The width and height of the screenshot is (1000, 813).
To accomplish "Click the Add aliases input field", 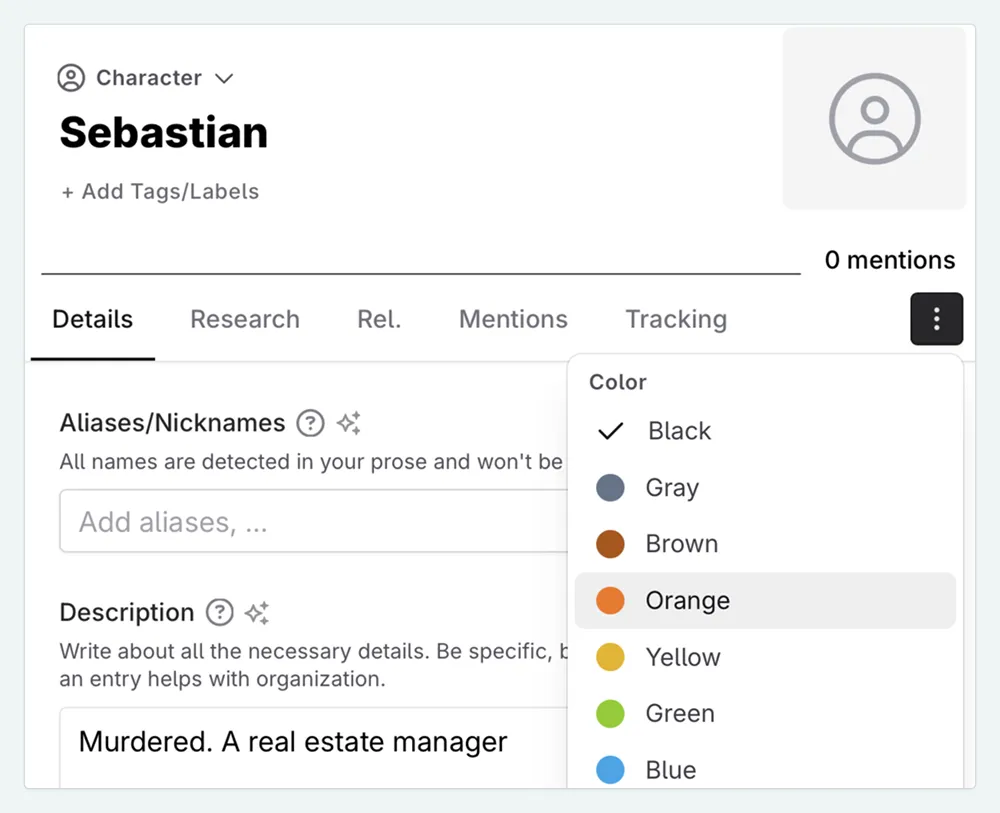I will coord(300,521).
